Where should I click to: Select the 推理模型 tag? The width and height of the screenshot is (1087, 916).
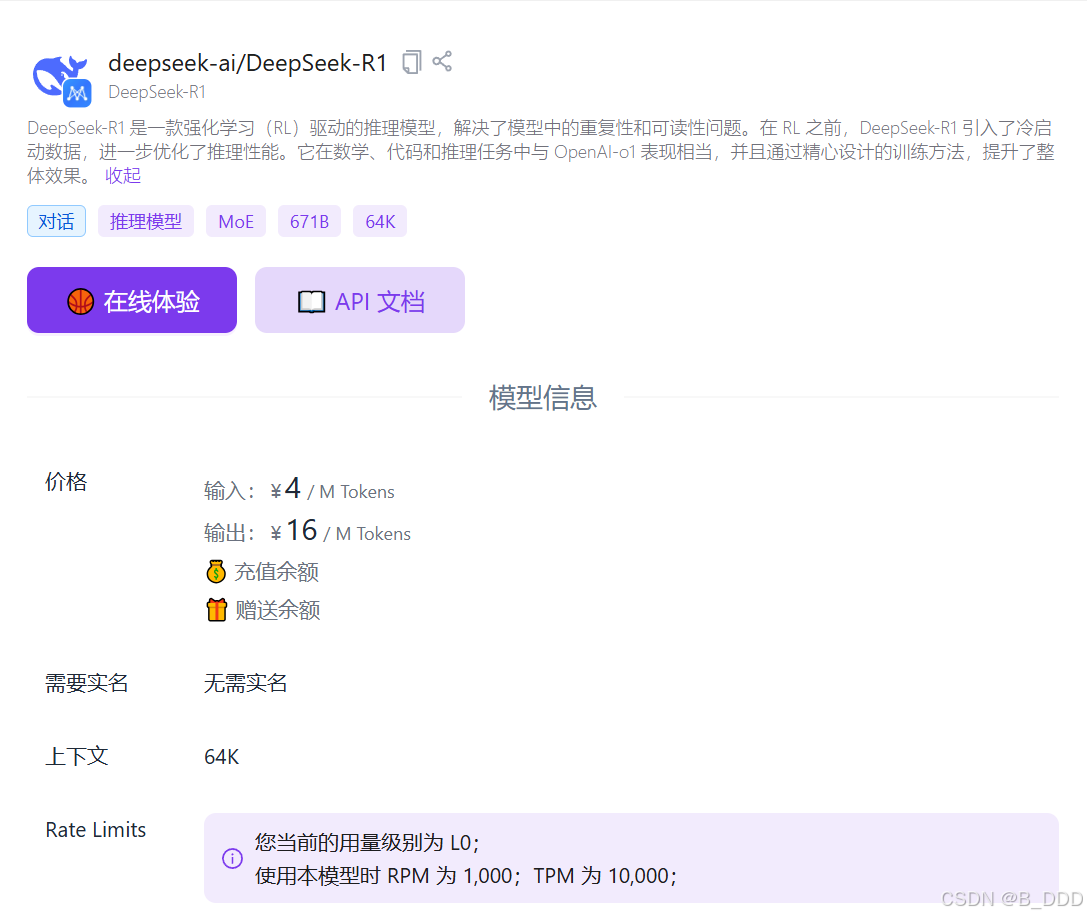pos(146,221)
